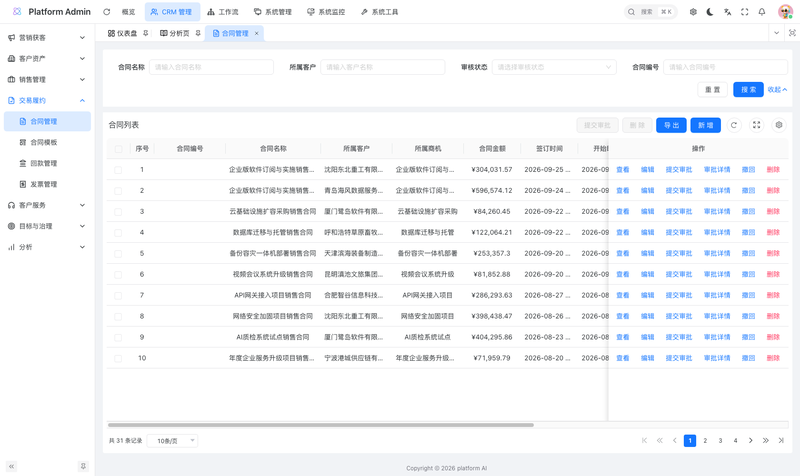Expand the 客户服务 sidebar menu
The image size is (800, 476).
coord(47,205)
